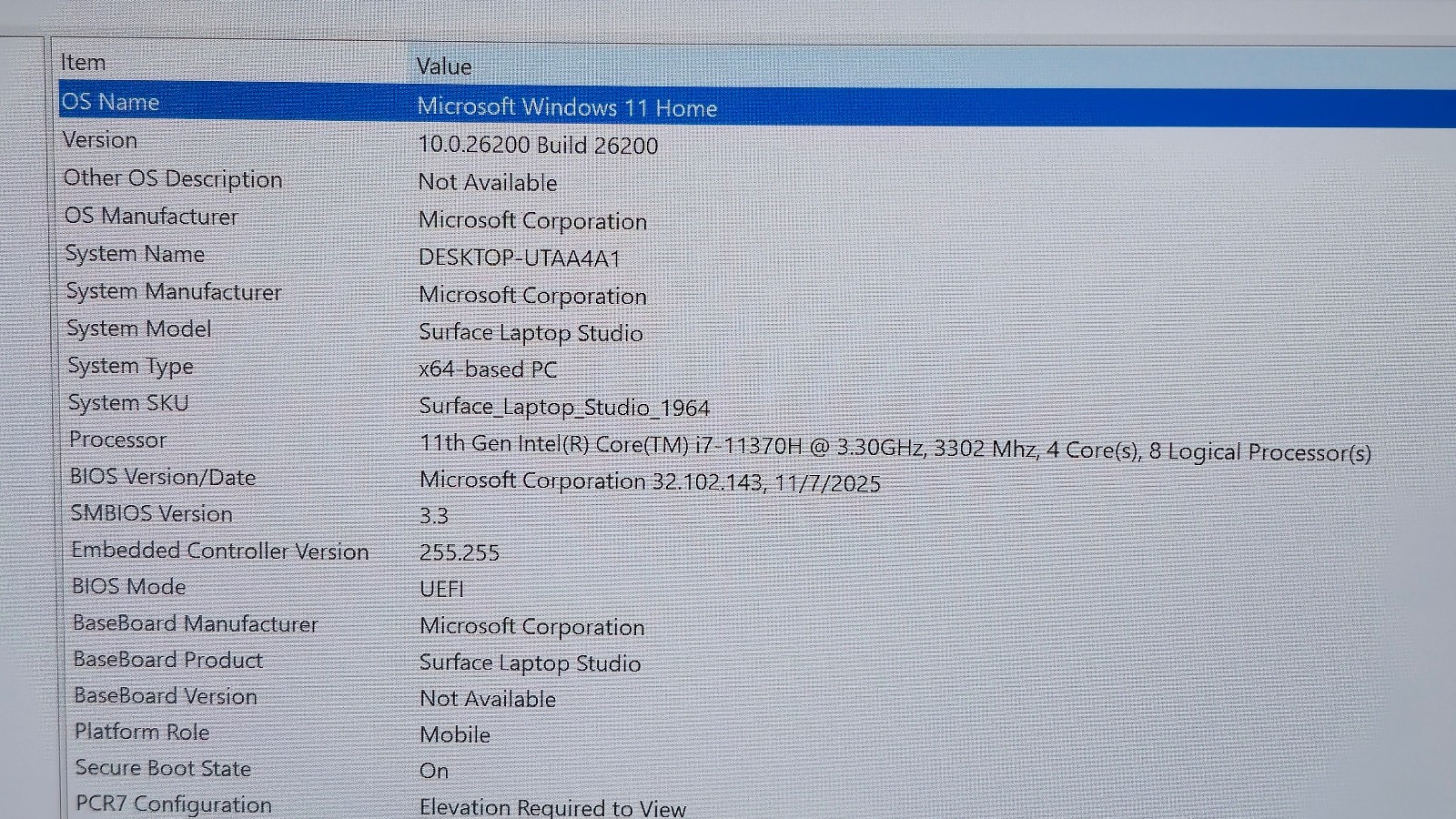Viewport: 1456px width, 819px height.
Task: Click Microsoft Corporation beside System Manufacturer
Action: [532, 296]
